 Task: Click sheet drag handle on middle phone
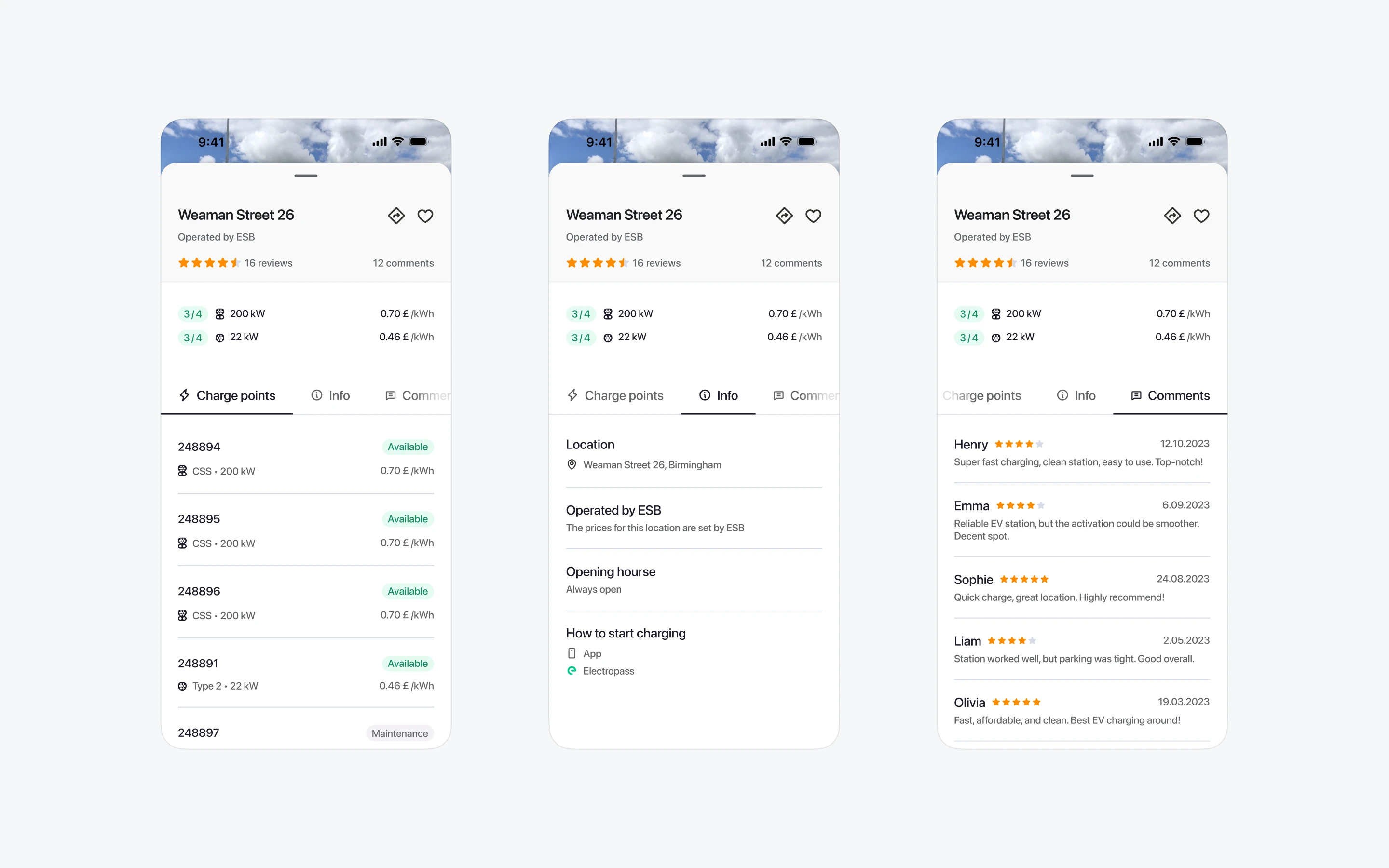pyautogui.click(x=694, y=176)
